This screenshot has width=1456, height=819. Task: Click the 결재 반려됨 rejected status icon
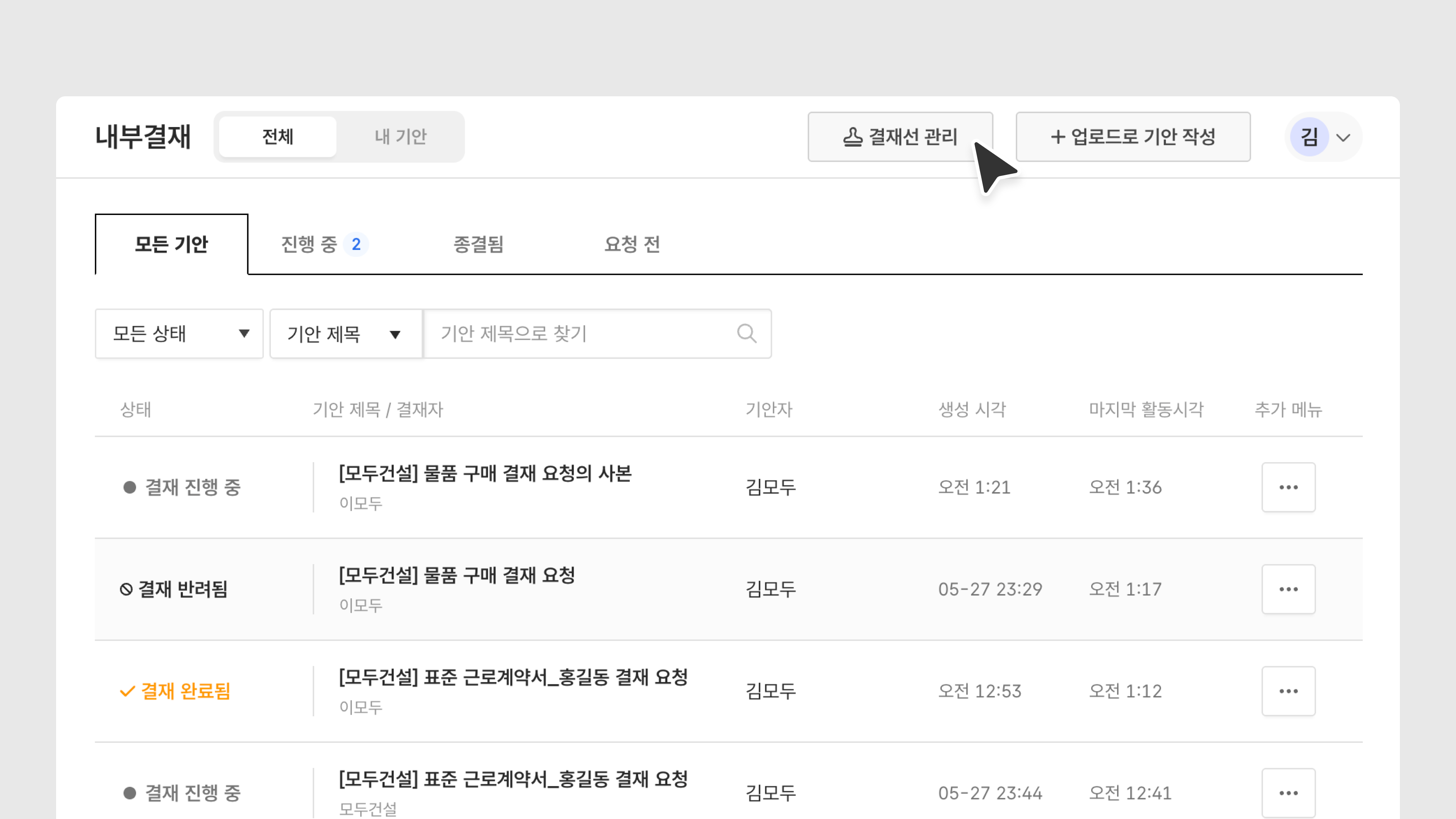[126, 589]
